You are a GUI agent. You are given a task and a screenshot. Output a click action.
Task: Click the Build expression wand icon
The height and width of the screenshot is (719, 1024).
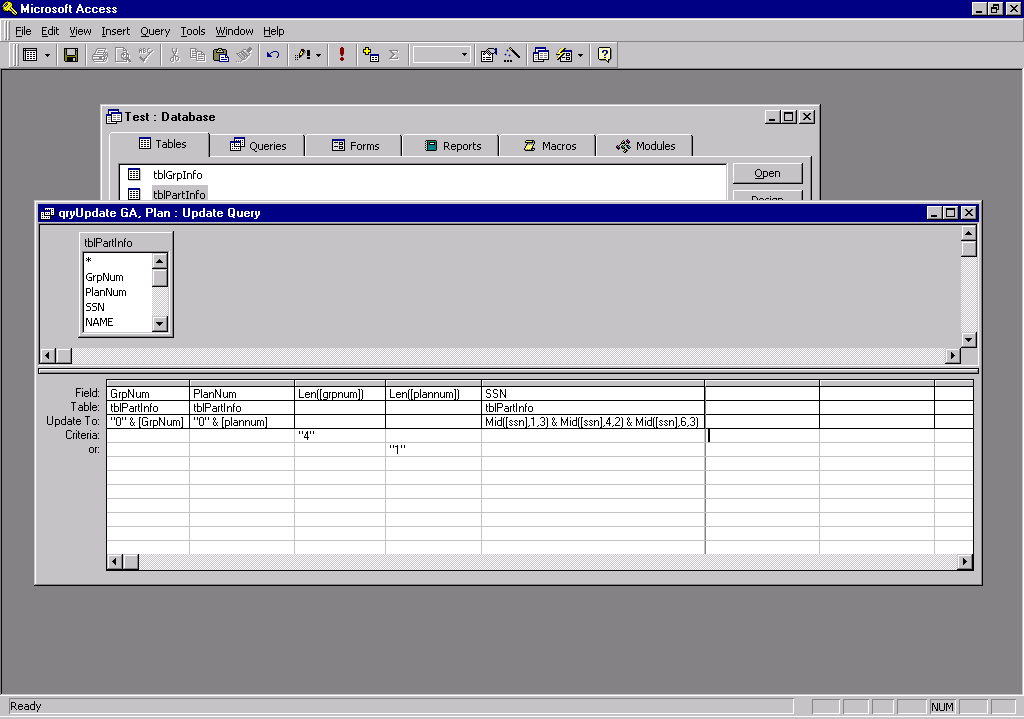(512, 55)
